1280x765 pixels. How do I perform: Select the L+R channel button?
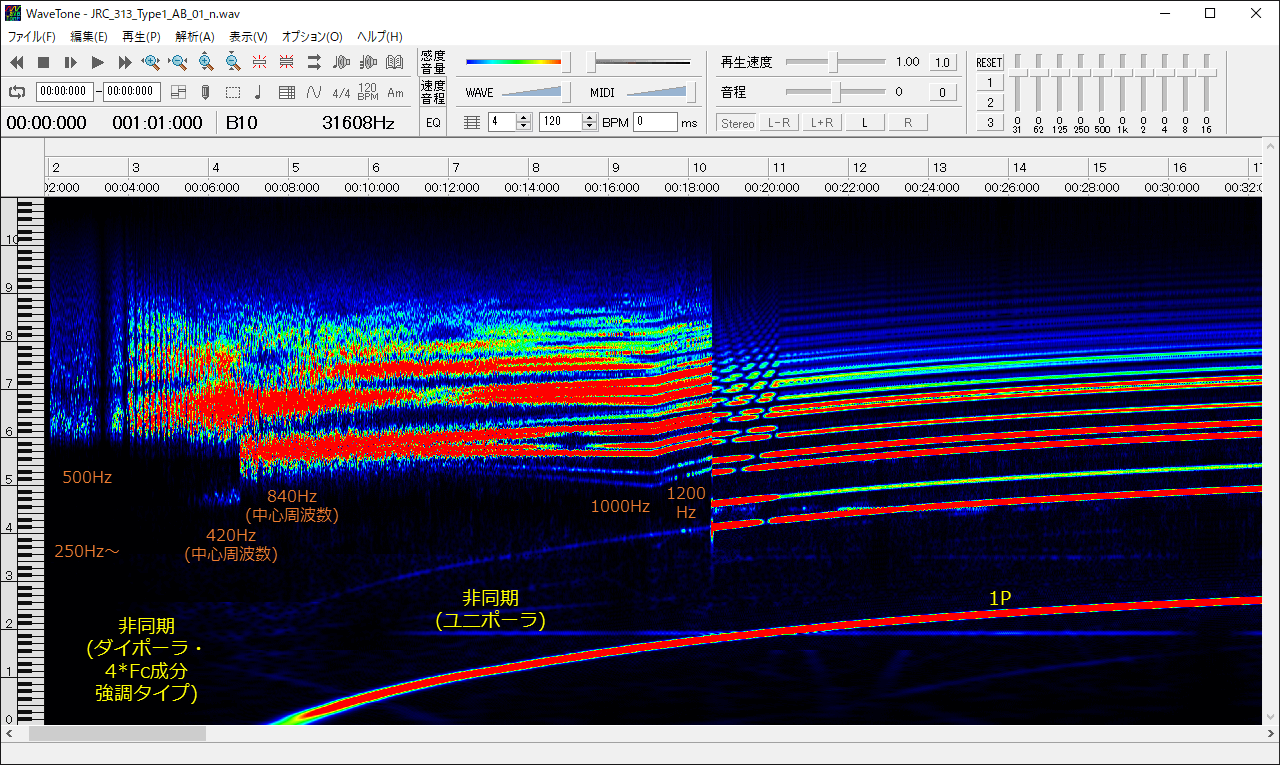point(822,122)
